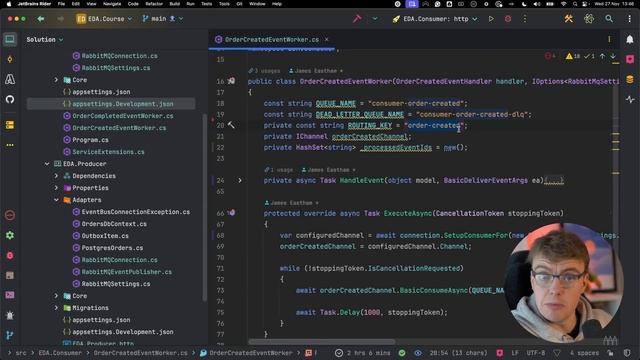Screen dimensions: 640x360
Task: Open the Git branch tool window icon
Action: pyautogui.click(x=10, y=335)
